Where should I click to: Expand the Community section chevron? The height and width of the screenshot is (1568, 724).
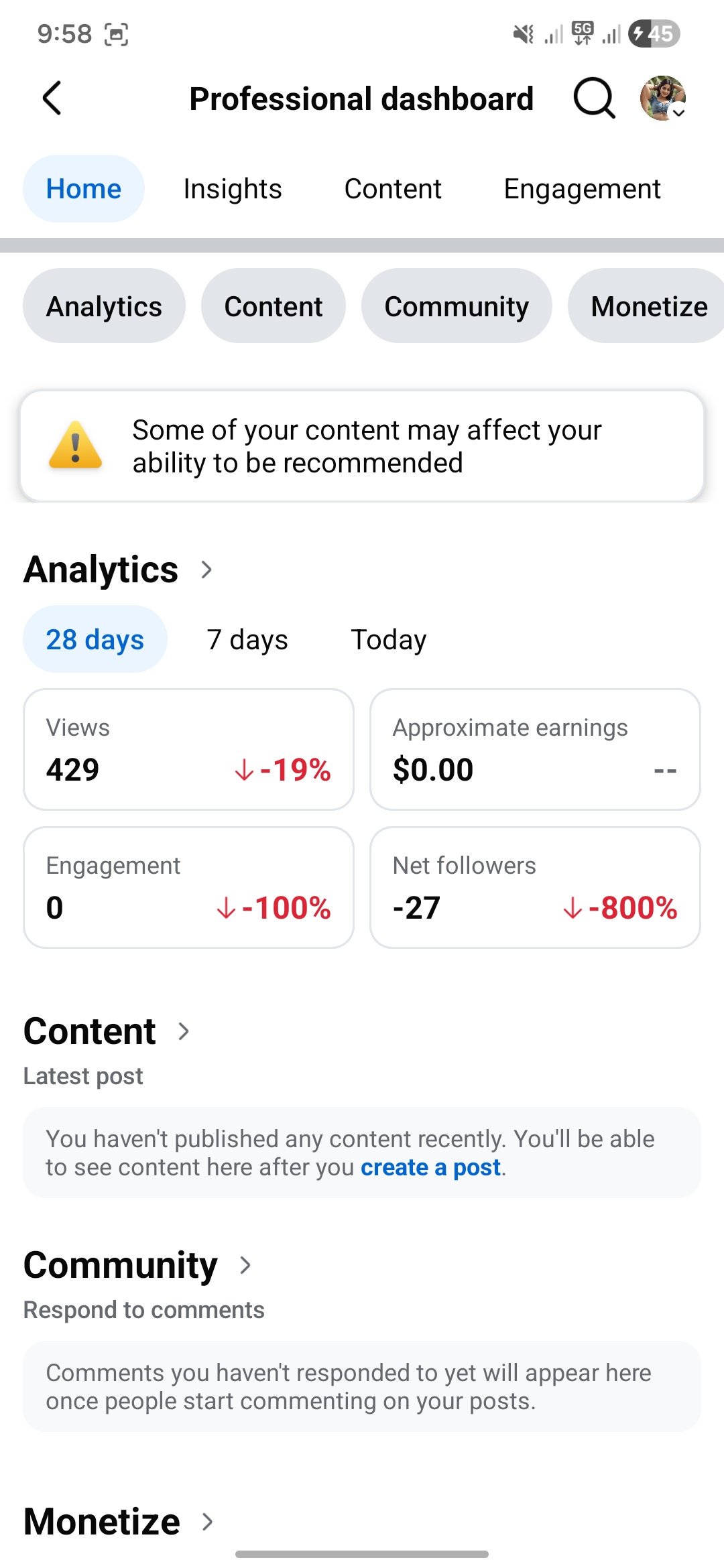pyautogui.click(x=245, y=1265)
